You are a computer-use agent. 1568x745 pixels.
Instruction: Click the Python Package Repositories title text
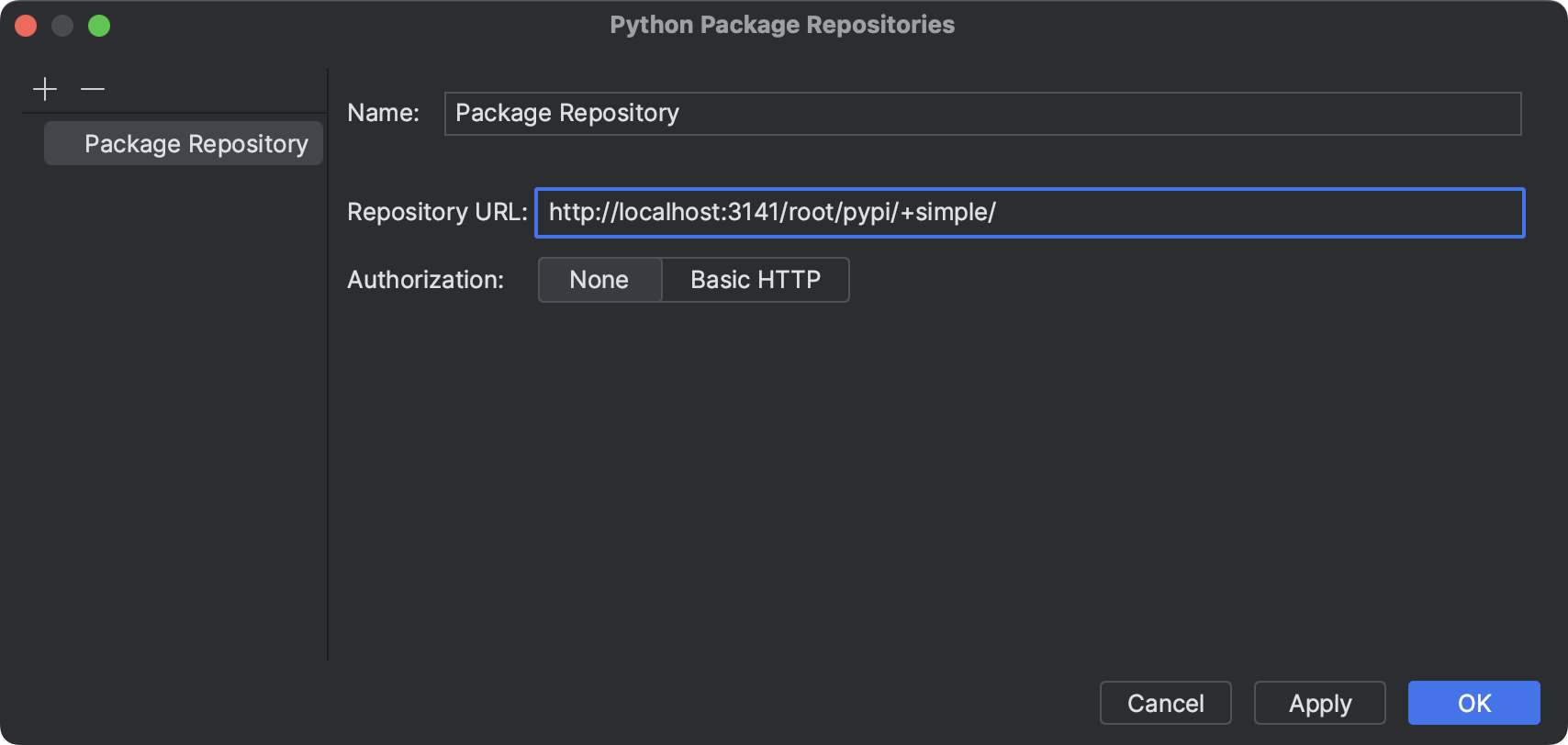coord(782,25)
